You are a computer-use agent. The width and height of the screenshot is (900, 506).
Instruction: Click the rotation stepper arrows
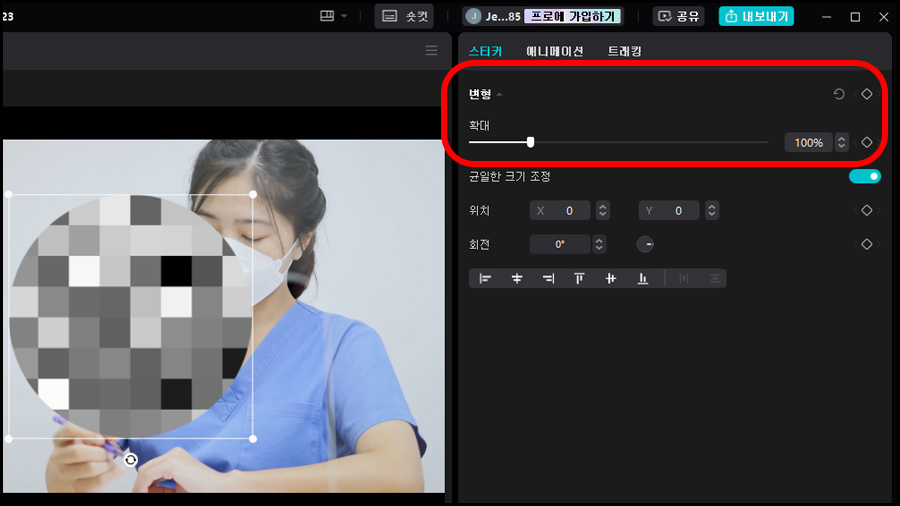(599, 244)
